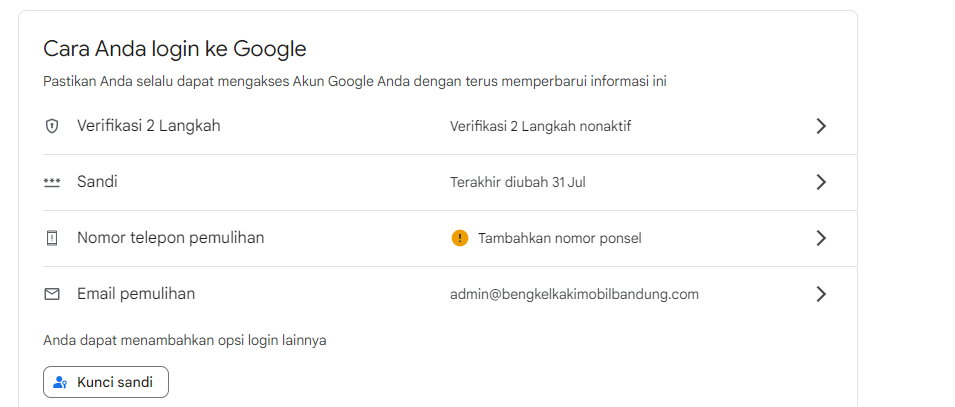Screen dimensions: 955x407
Task: Expand the Verifikasi 2 Langkah row chevron
Action: [x=821, y=126]
